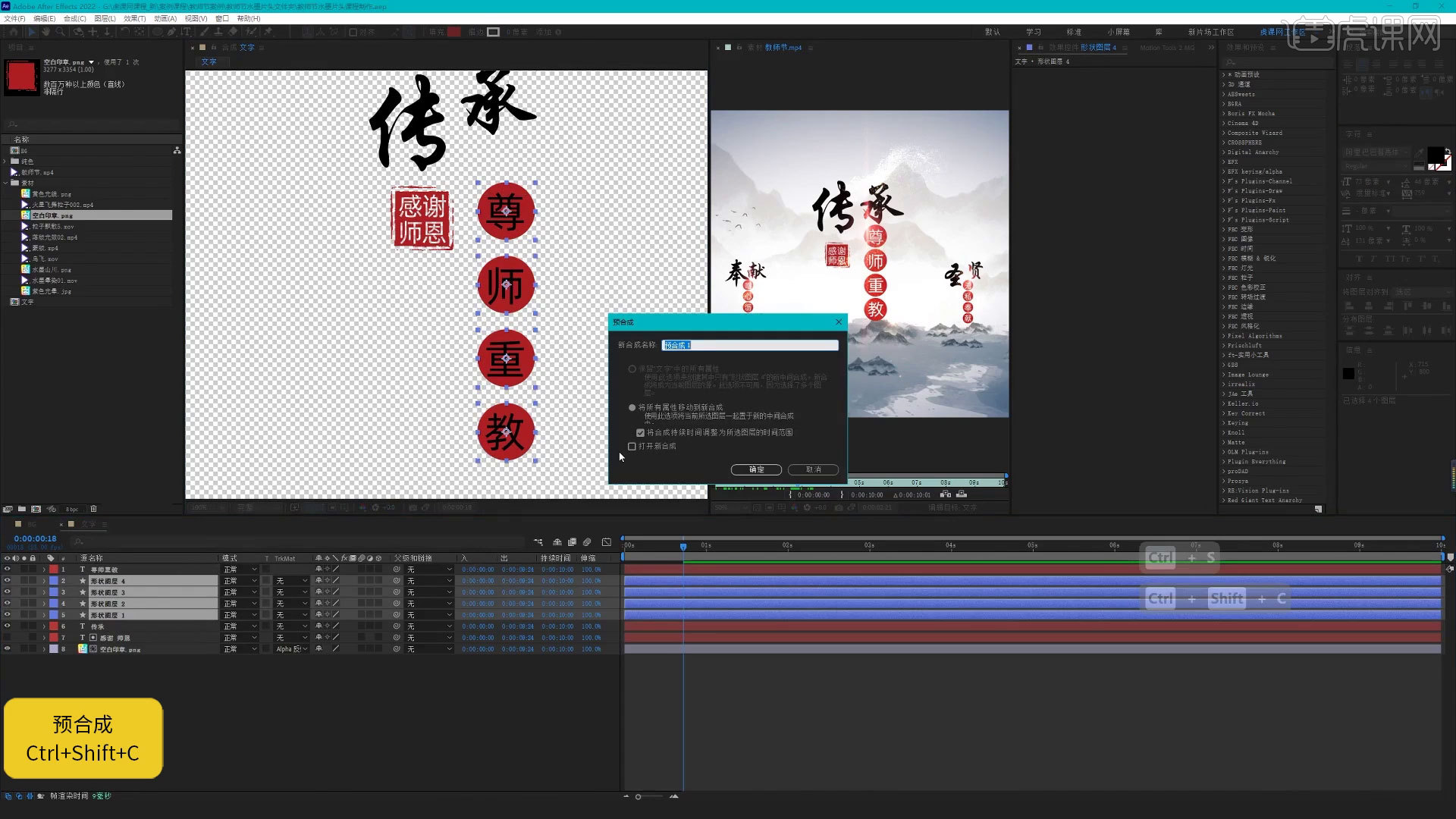Open Alpha track matte dropdown for layer 8

pyautogui.click(x=291, y=649)
